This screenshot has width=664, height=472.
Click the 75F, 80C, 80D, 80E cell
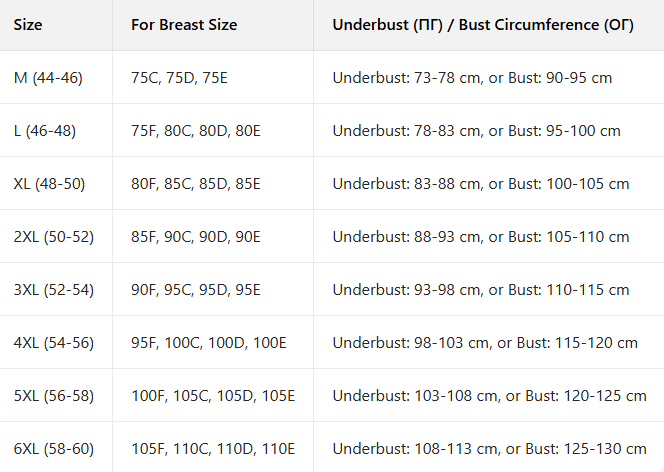(x=196, y=131)
